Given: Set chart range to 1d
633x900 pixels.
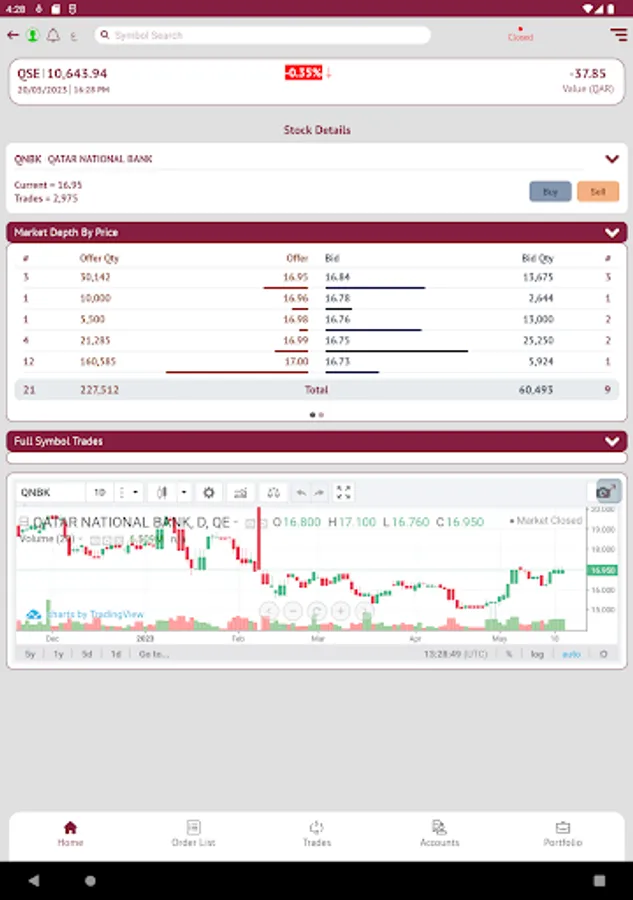Looking at the screenshot, I should [115, 654].
